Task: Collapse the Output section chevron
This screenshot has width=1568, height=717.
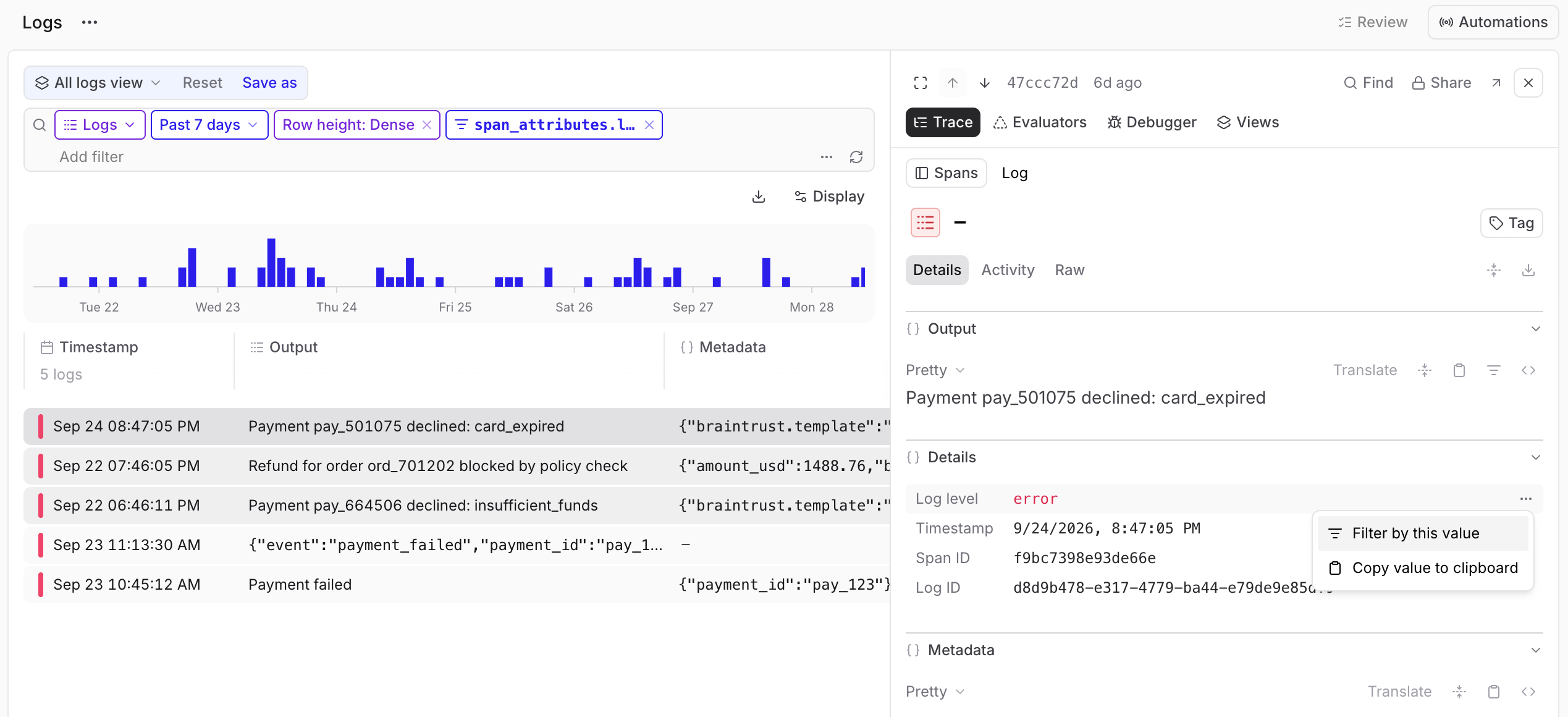Action: pyautogui.click(x=1536, y=329)
